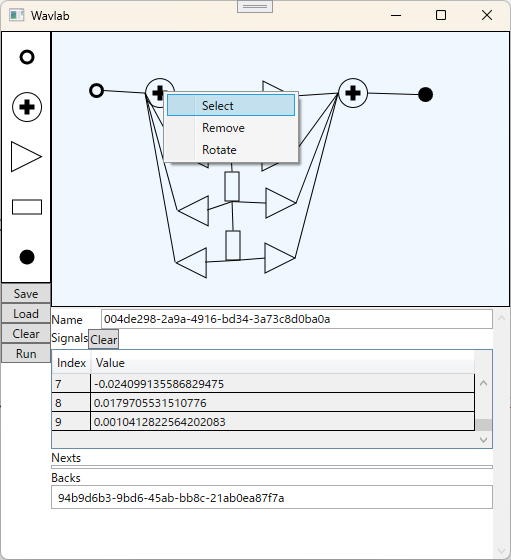The image size is (511, 560).
Task: Choose the triangle gain tool in palette
Action: coord(26,157)
